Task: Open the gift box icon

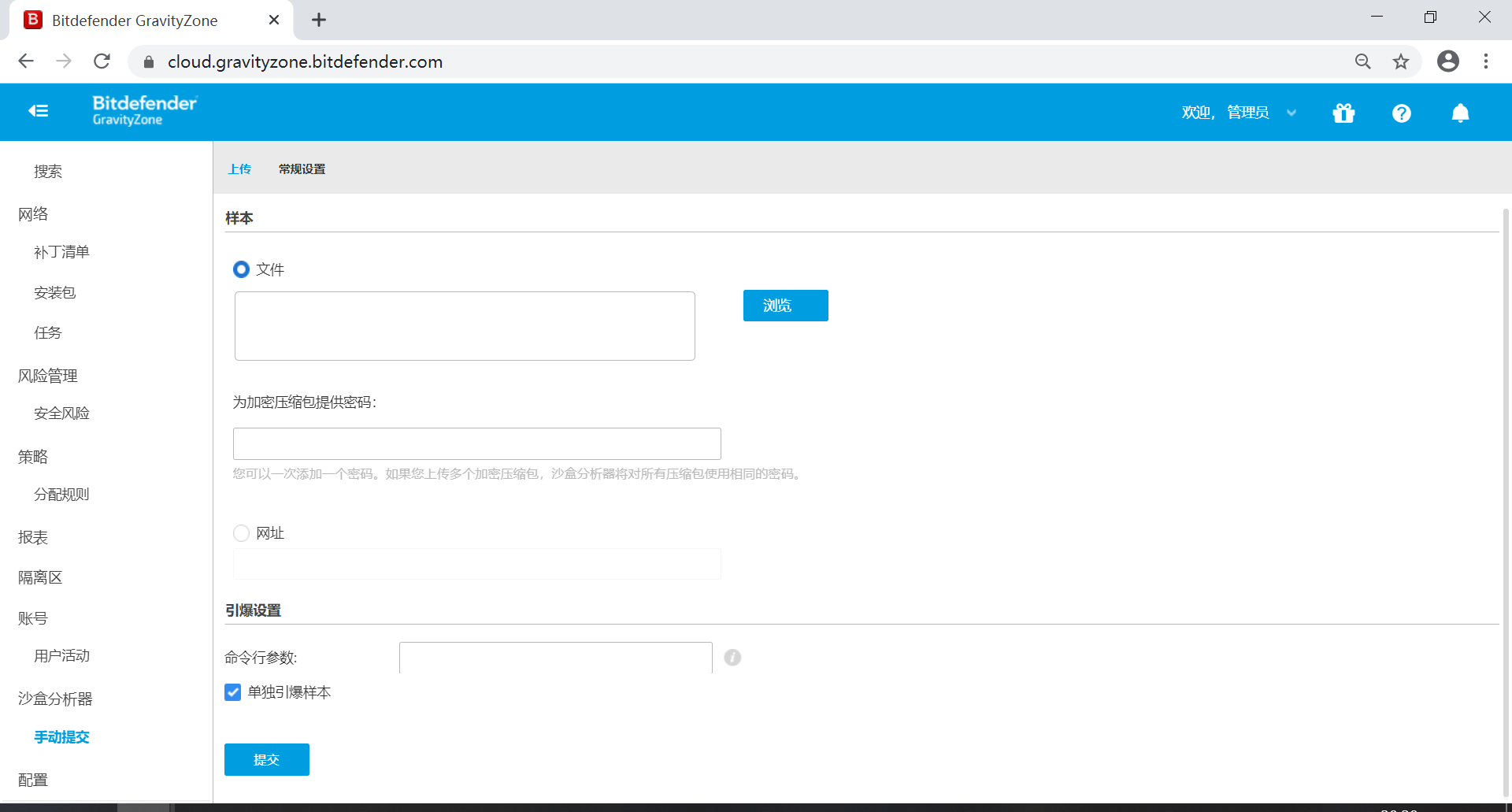Action: 1343,113
